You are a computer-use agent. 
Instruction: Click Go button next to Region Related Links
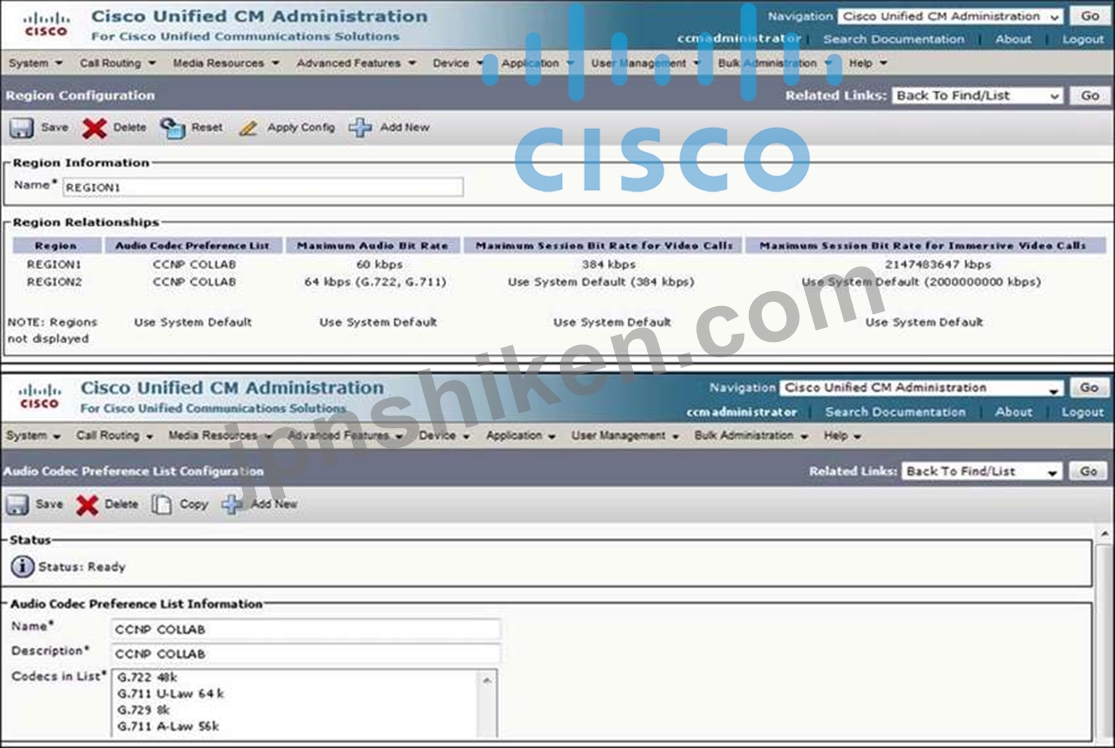[1089, 96]
